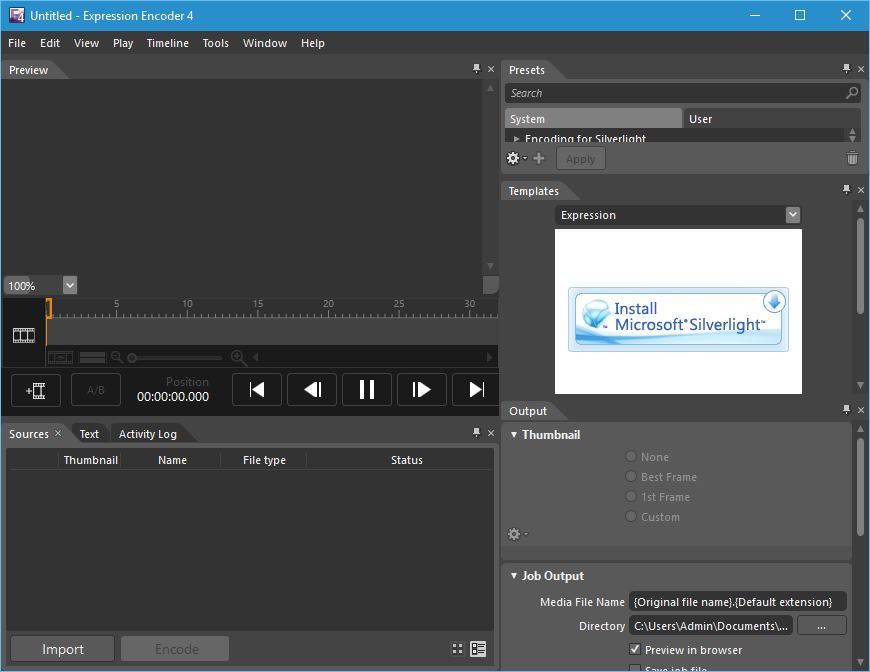Image resolution: width=870 pixels, height=672 pixels.
Task: Select the filmstrip thumbnail track icon
Action: [x=23, y=335]
